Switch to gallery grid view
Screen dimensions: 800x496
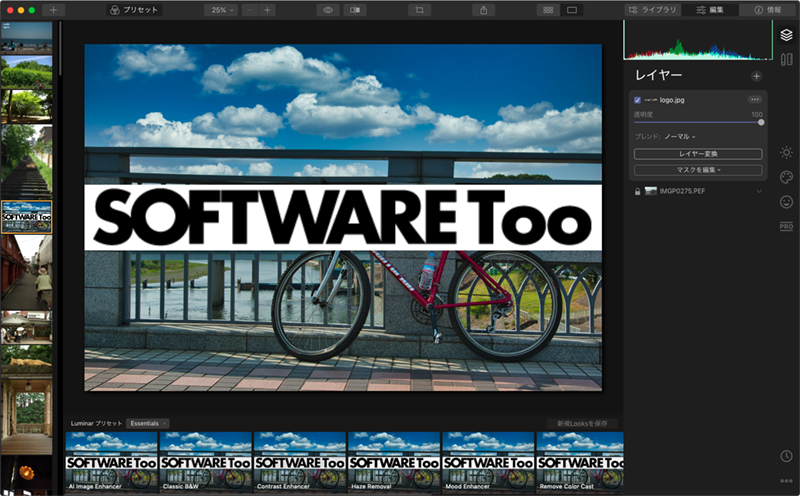(x=548, y=10)
